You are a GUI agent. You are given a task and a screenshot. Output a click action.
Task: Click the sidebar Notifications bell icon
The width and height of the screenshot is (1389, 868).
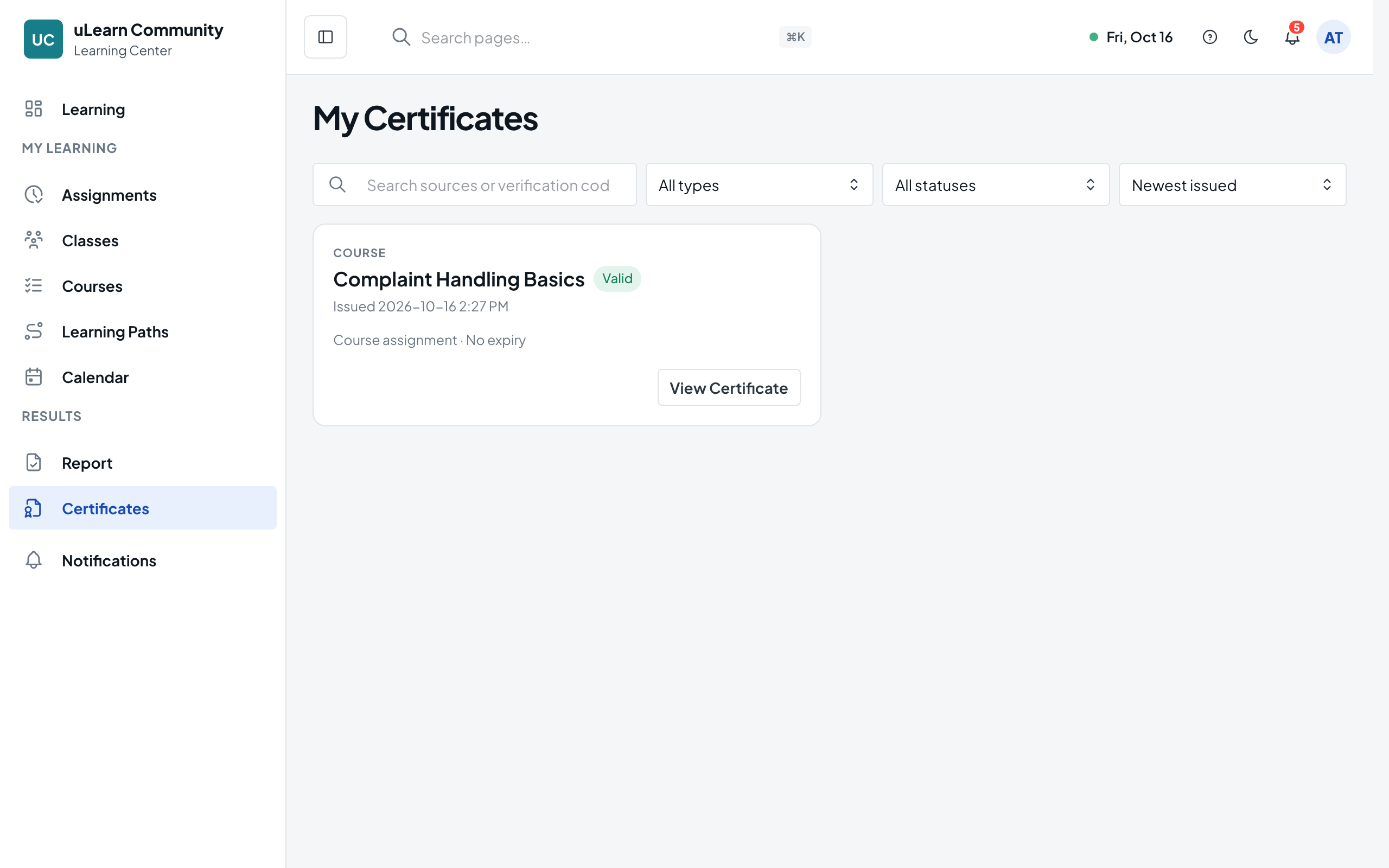[x=34, y=560]
